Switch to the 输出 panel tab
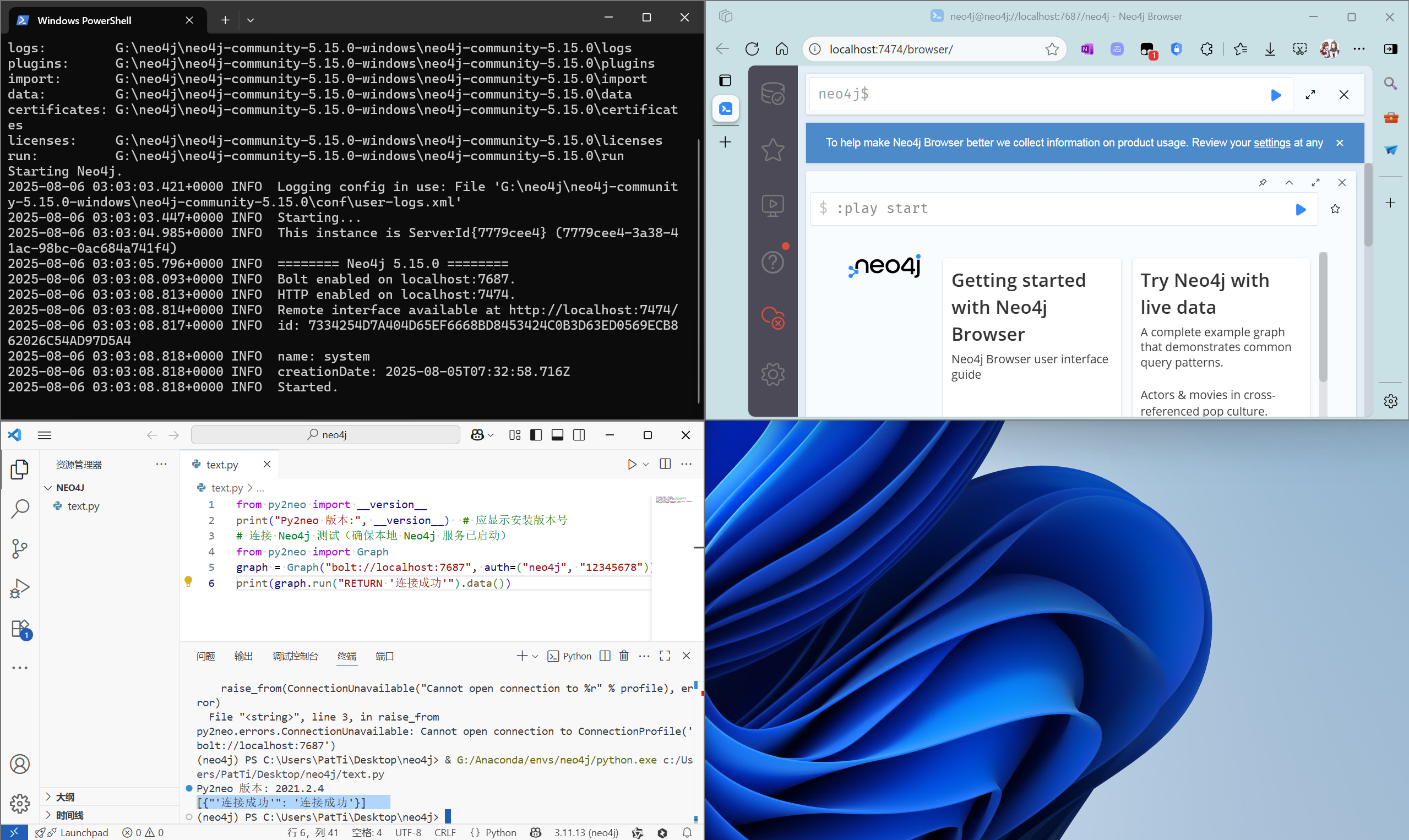The height and width of the screenshot is (840, 1409). point(243,656)
